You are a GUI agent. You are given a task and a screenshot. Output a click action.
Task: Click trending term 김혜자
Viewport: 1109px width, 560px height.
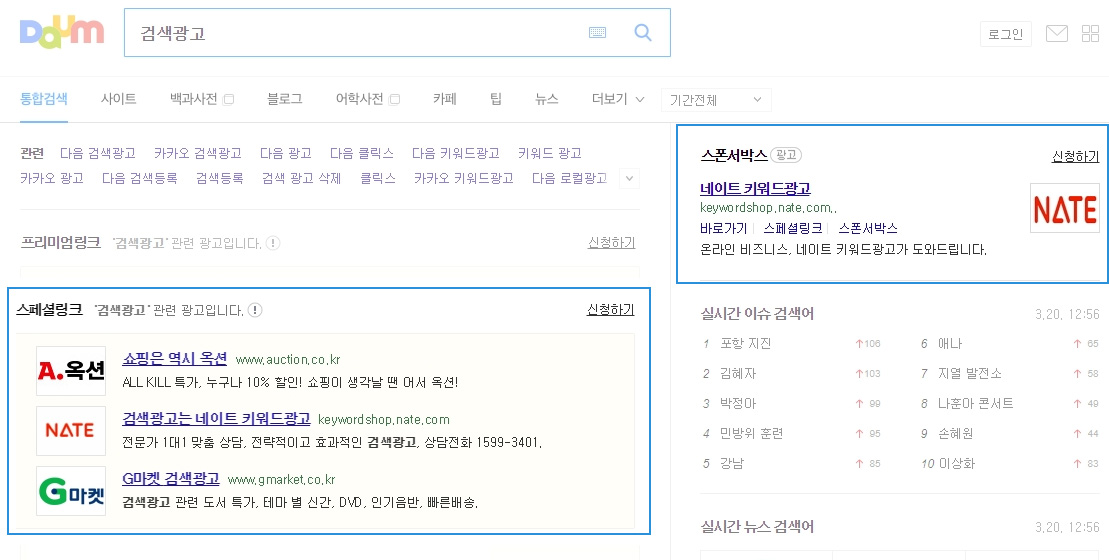738,373
